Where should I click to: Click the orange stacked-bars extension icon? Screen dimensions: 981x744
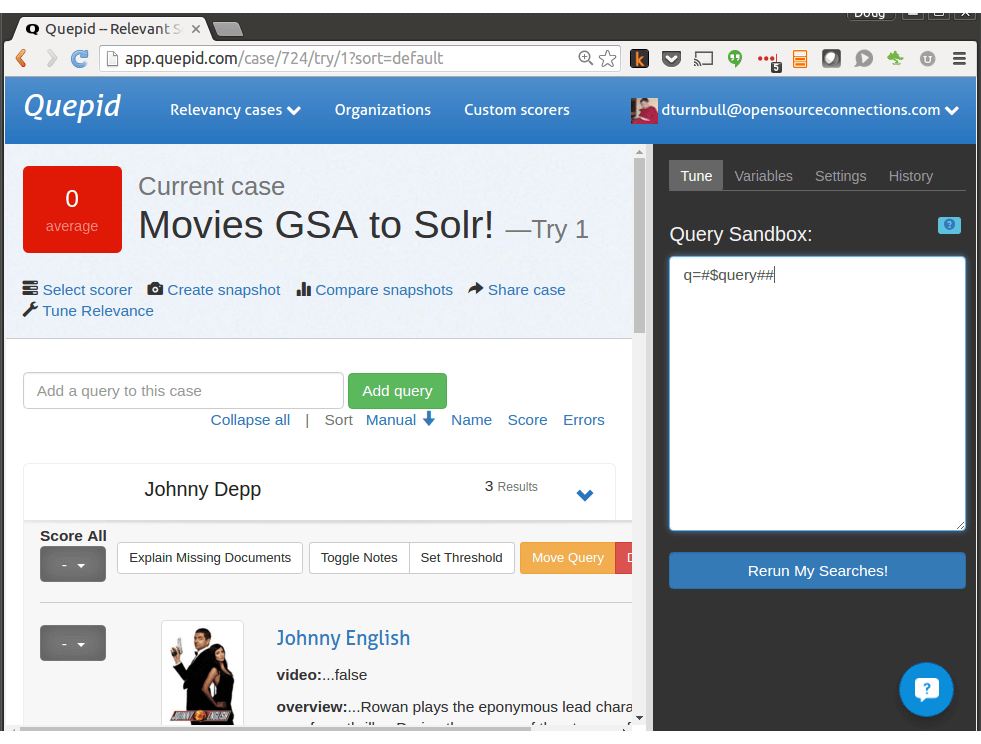[x=800, y=59]
